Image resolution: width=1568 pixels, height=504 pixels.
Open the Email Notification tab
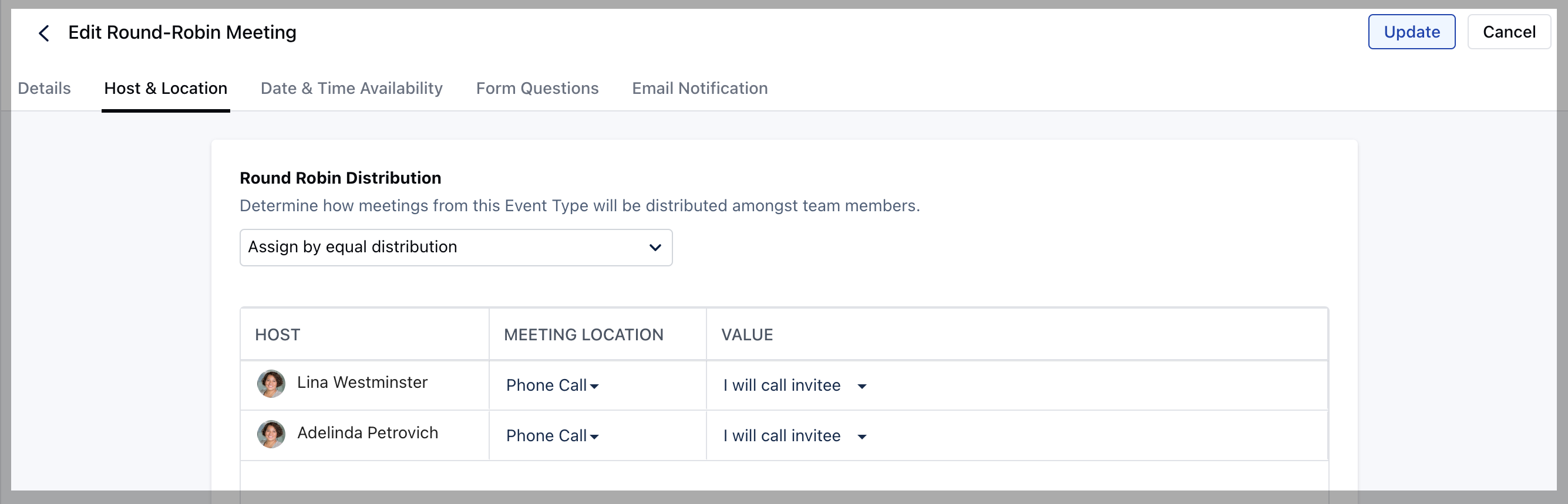pos(699,88)
